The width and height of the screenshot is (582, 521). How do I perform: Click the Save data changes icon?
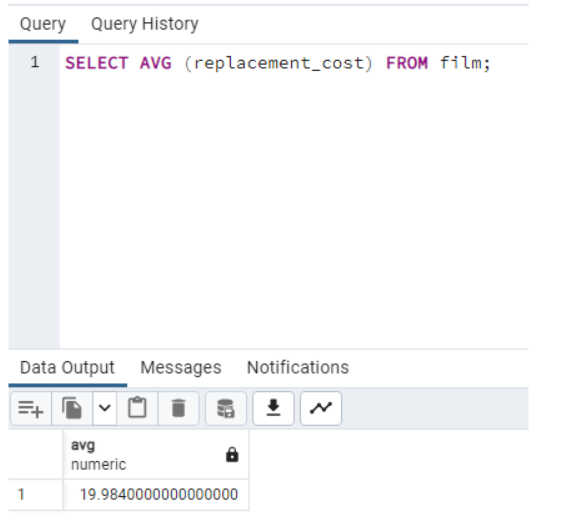point(226,409)
